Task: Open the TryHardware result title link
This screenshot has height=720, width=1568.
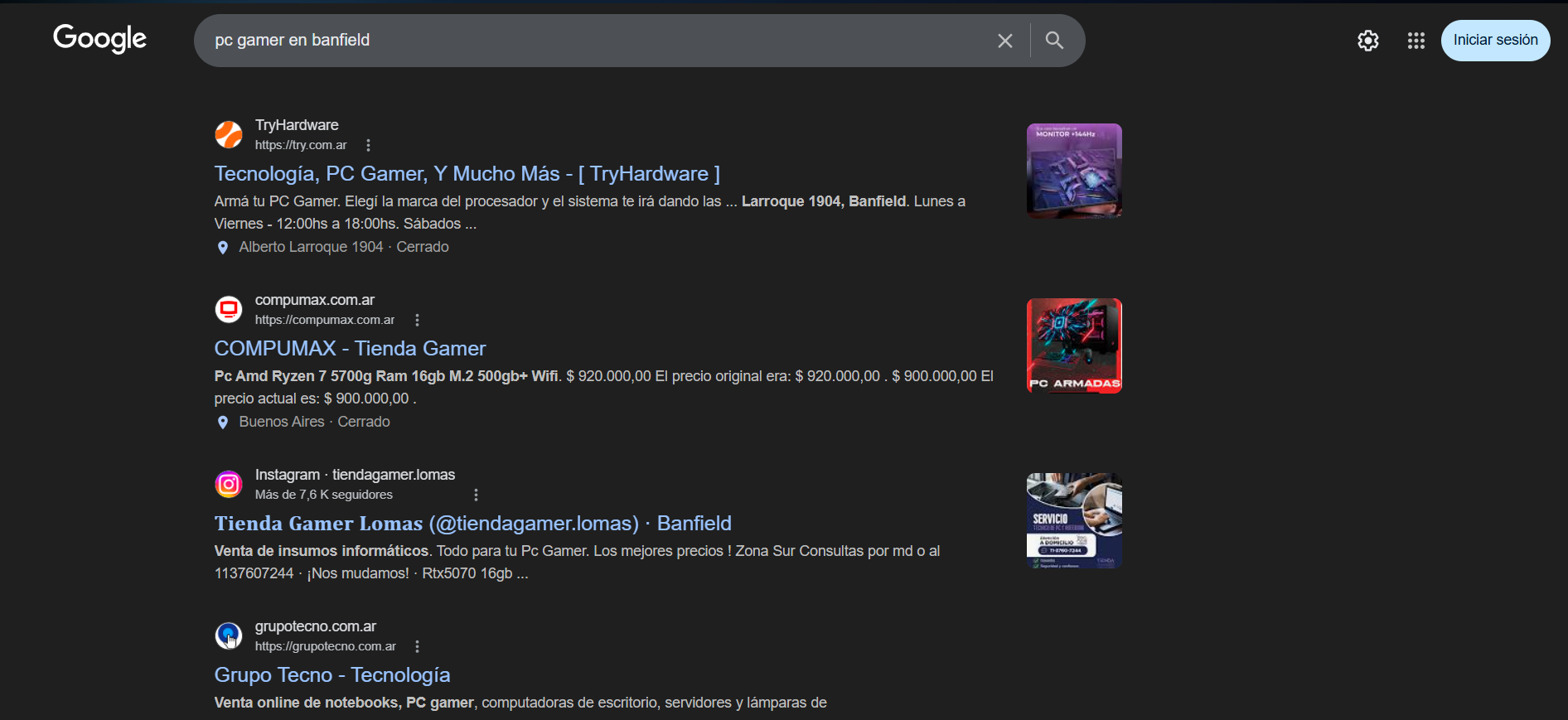Action: [x=467, y=174]
